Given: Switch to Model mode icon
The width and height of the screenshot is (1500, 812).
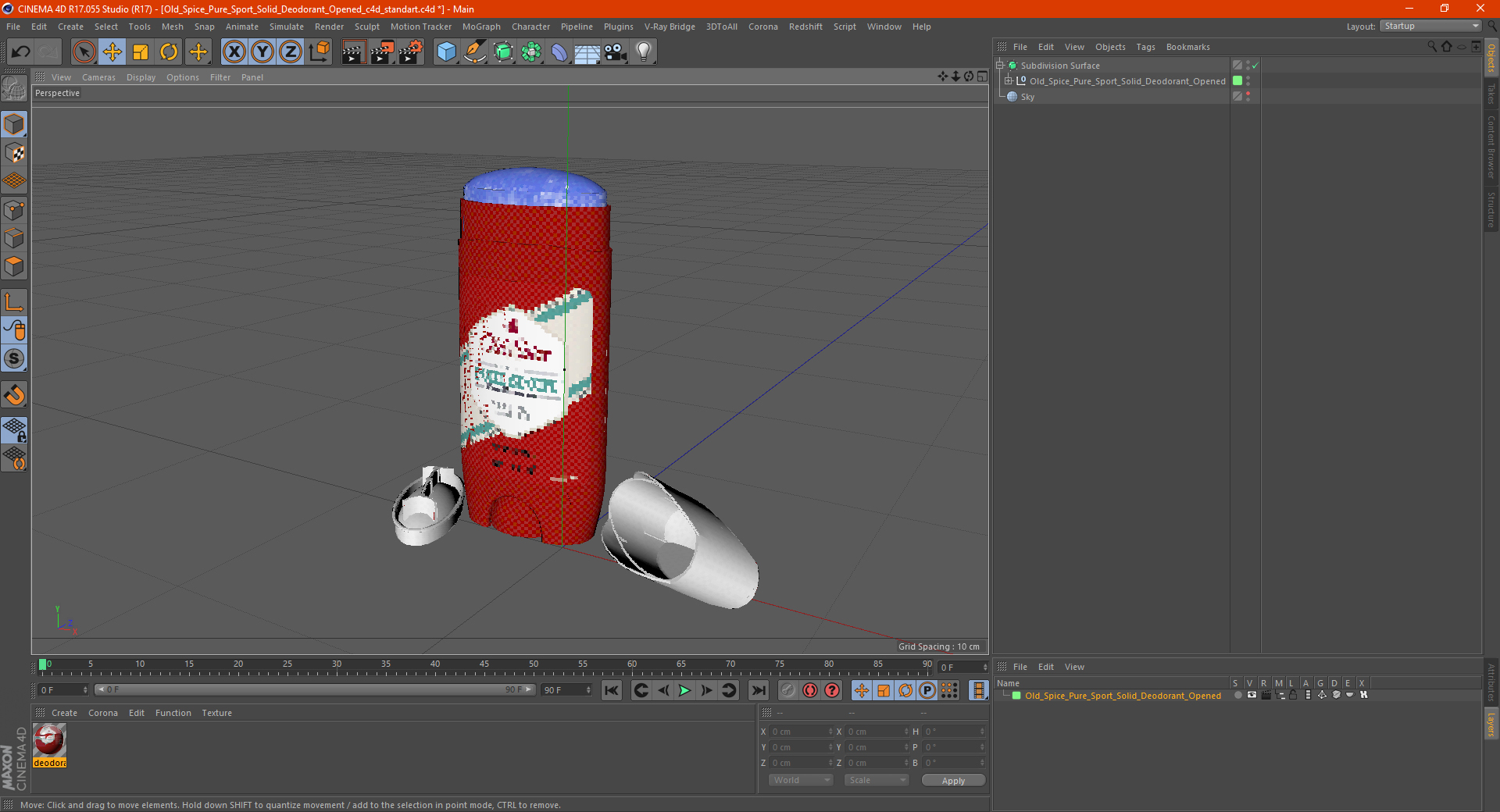Looking at the screenshot, I should [15, 125].
